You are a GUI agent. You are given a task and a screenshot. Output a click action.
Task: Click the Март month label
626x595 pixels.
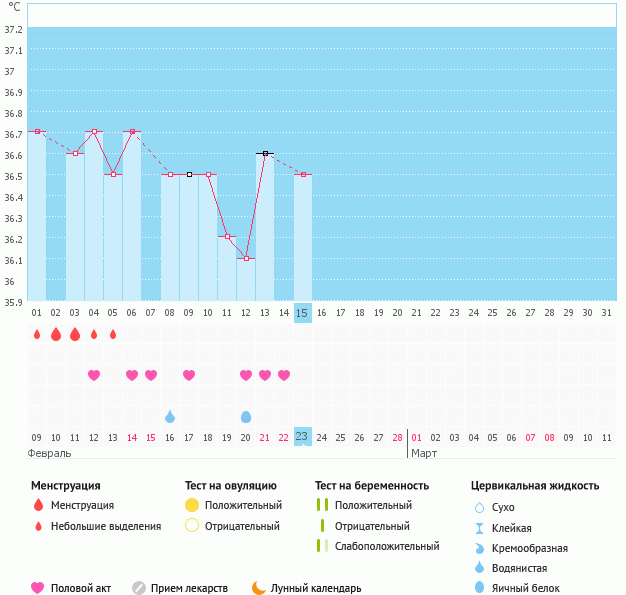click(424, 453)
